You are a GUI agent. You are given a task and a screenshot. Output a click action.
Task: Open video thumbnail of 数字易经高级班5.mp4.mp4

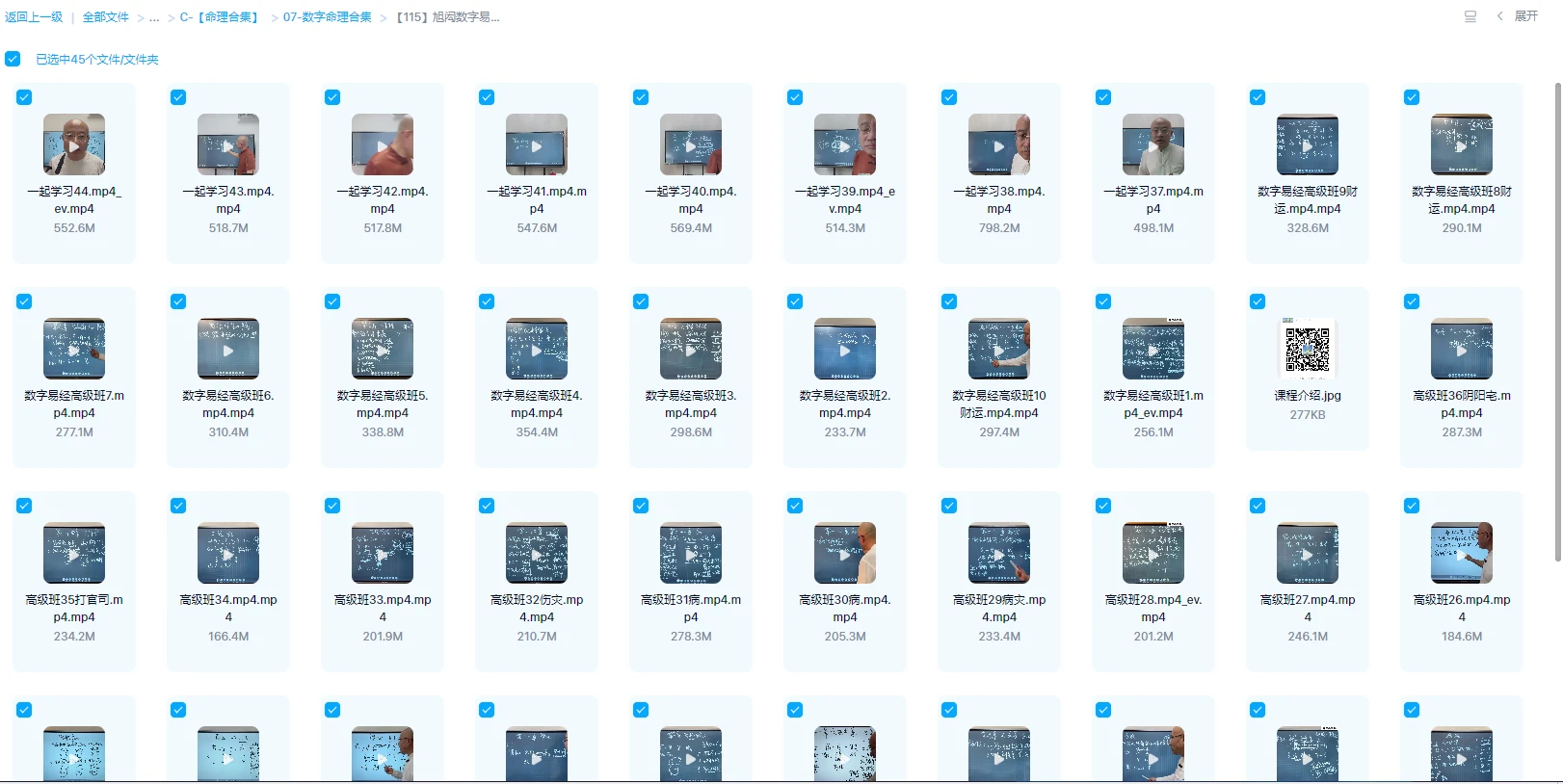coord(383,349)
